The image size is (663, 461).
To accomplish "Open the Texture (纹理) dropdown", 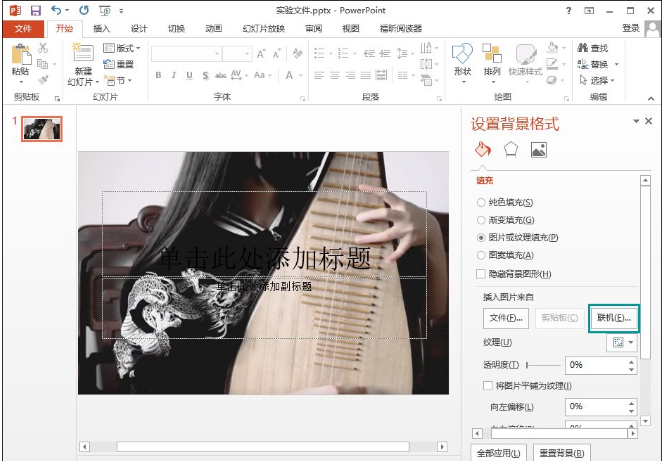I will pyautogui.click(x=622, y=343).
